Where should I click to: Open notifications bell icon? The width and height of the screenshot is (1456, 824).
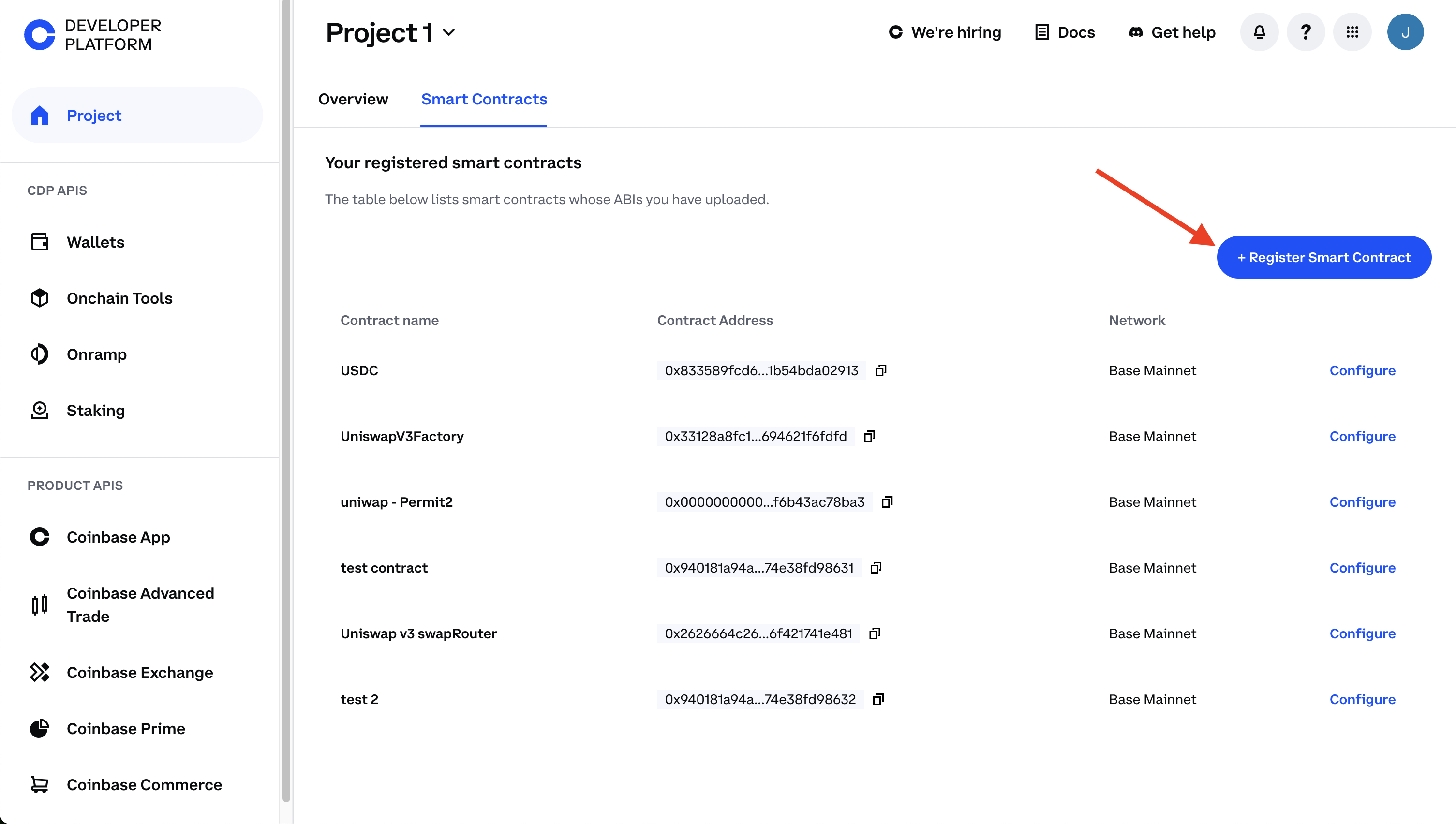coord(1259,32)
